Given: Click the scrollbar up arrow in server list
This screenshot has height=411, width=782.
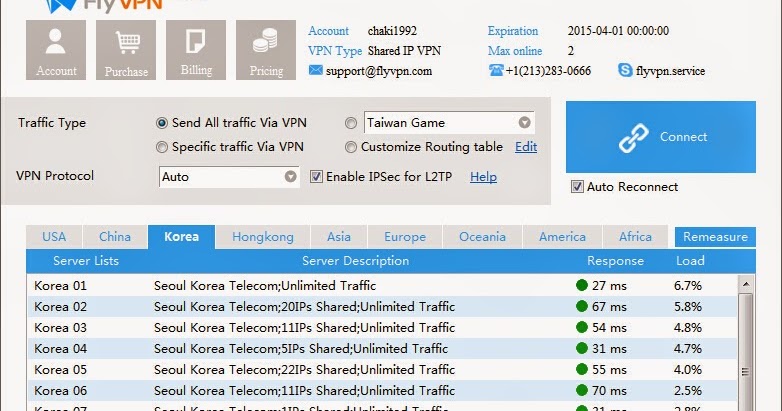Looking at the screenshot, I should 746,284.
